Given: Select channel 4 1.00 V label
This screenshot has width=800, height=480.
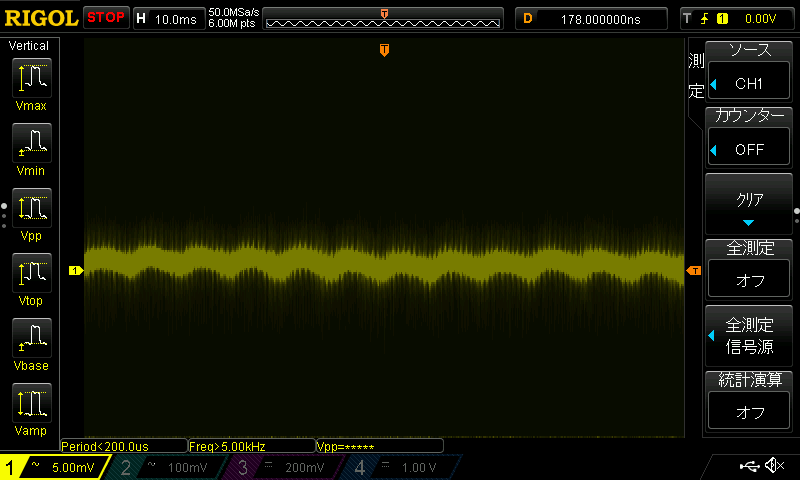Looking at the screenshot, I should tap(419, 467).
